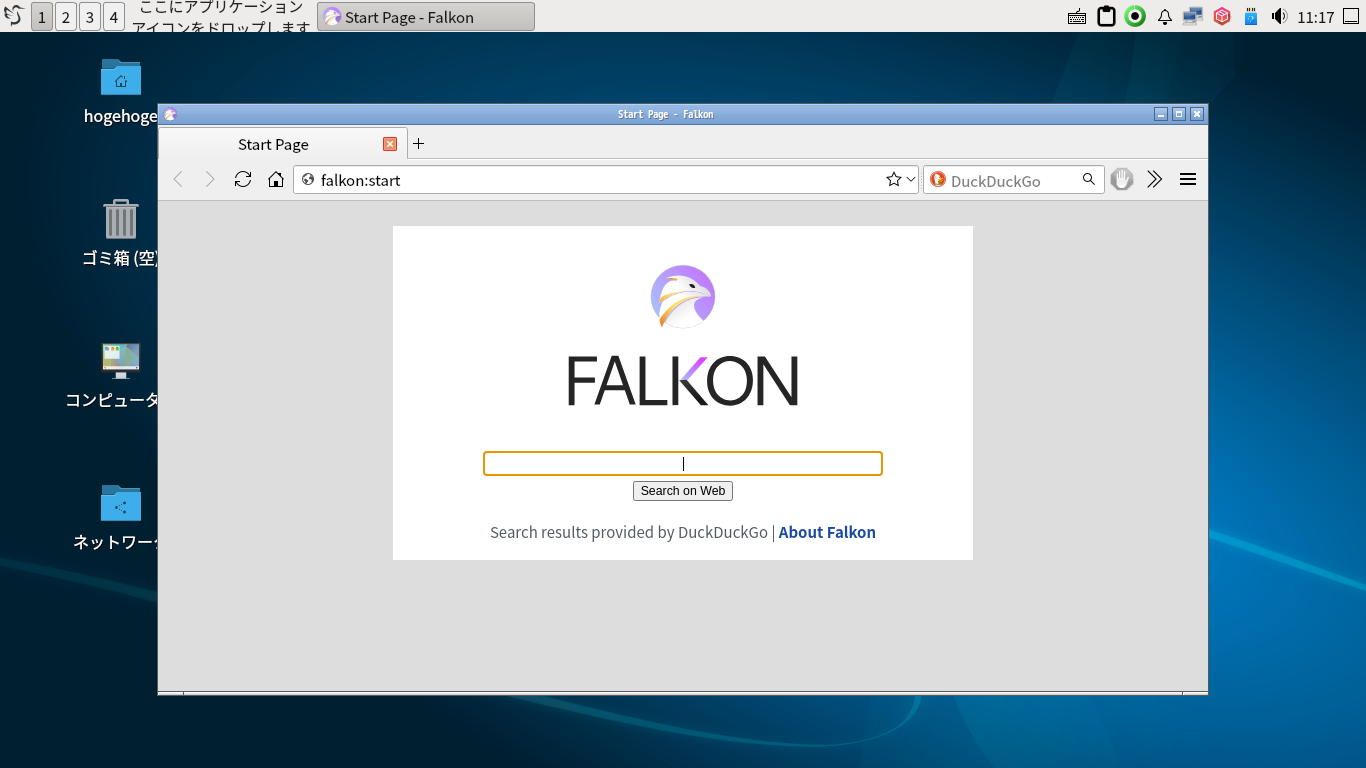Minimize the Falkon window

pos(1161,114)
